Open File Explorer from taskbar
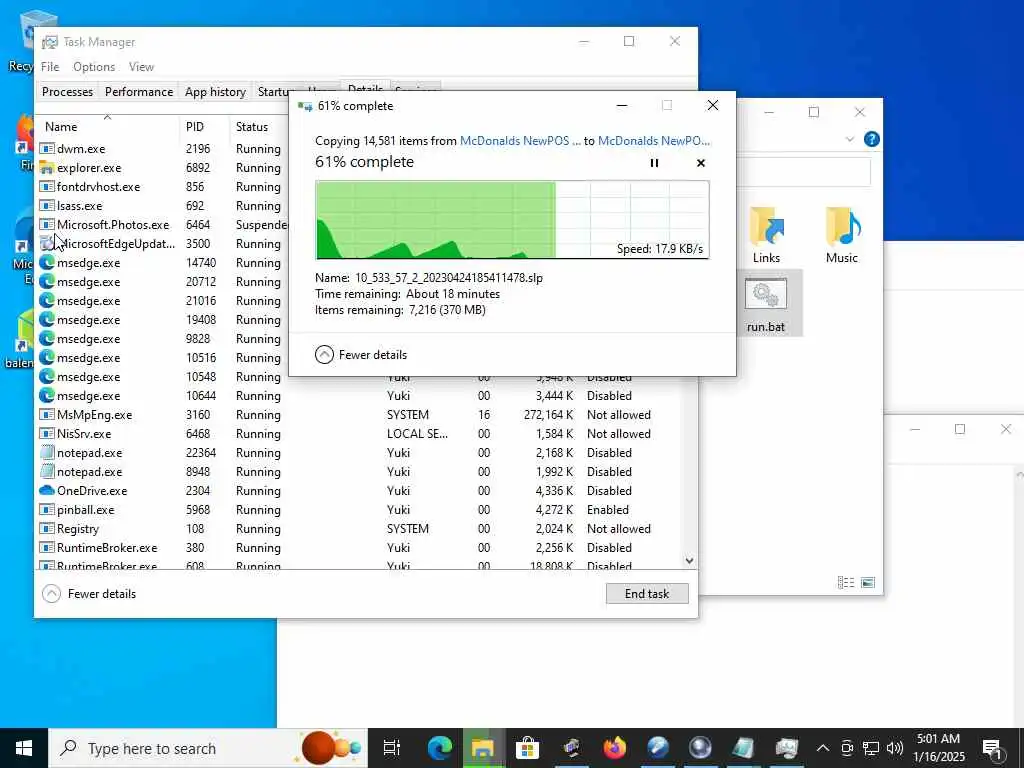 [483, 748]
